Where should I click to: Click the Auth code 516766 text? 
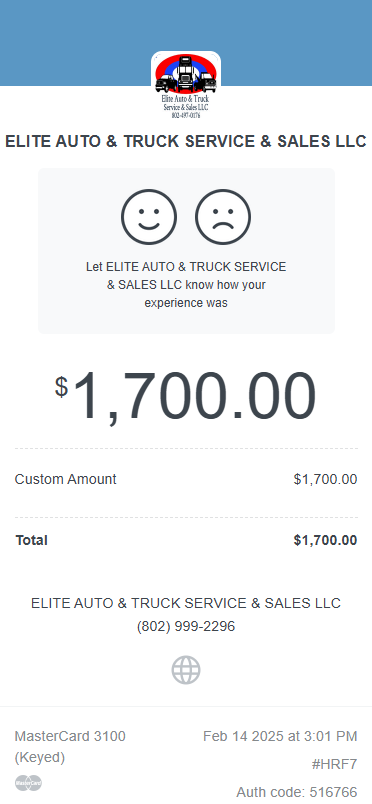point(297,792)
